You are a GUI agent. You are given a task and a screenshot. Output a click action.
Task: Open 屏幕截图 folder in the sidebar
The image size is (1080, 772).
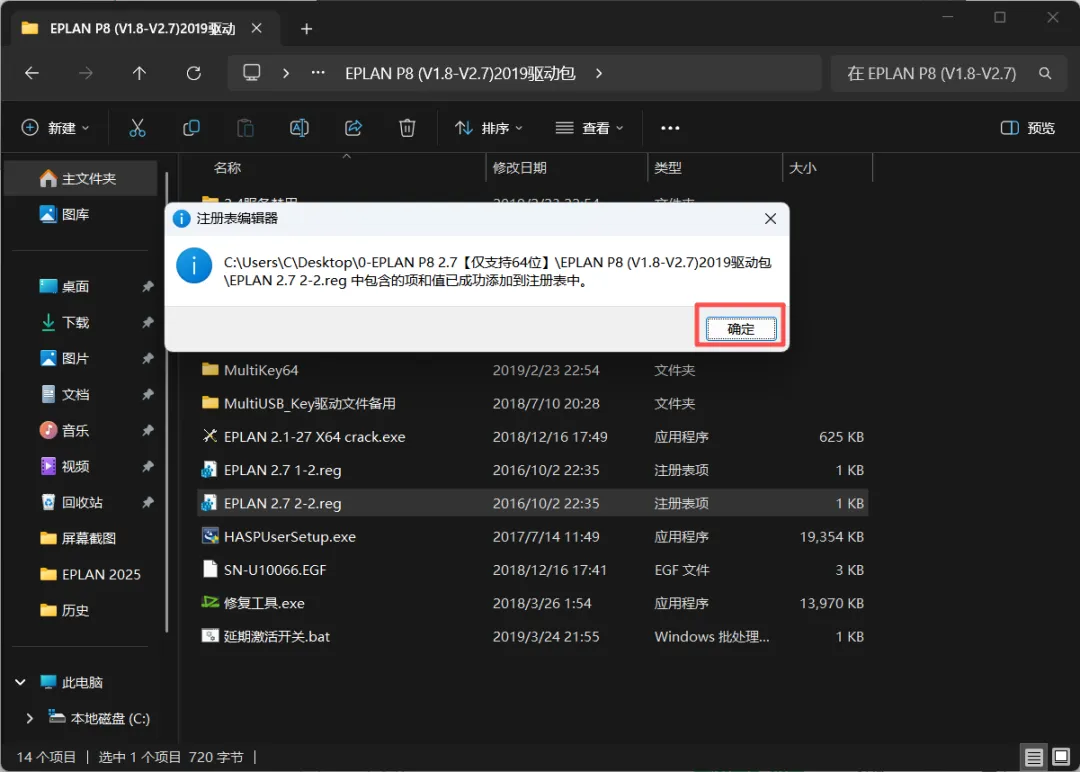coord(81,539)
